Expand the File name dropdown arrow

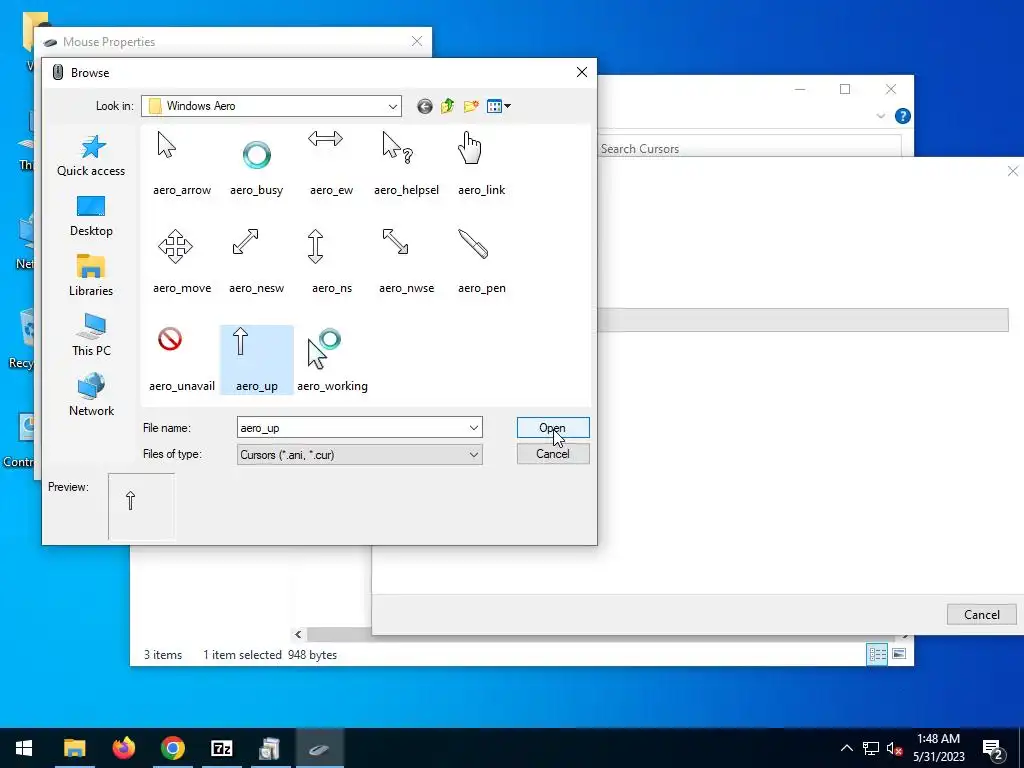473,428
